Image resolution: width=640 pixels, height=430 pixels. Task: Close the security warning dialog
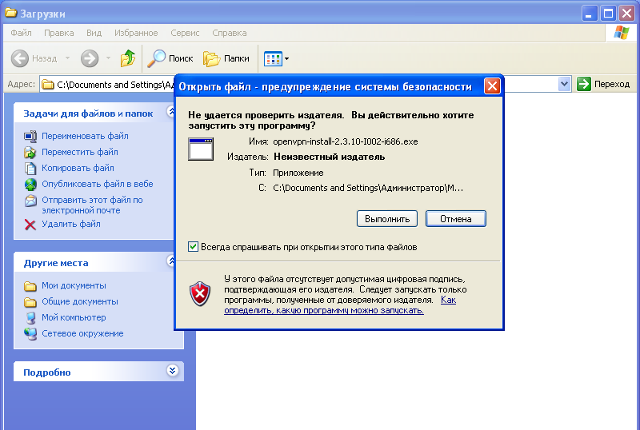click(492, 86)
